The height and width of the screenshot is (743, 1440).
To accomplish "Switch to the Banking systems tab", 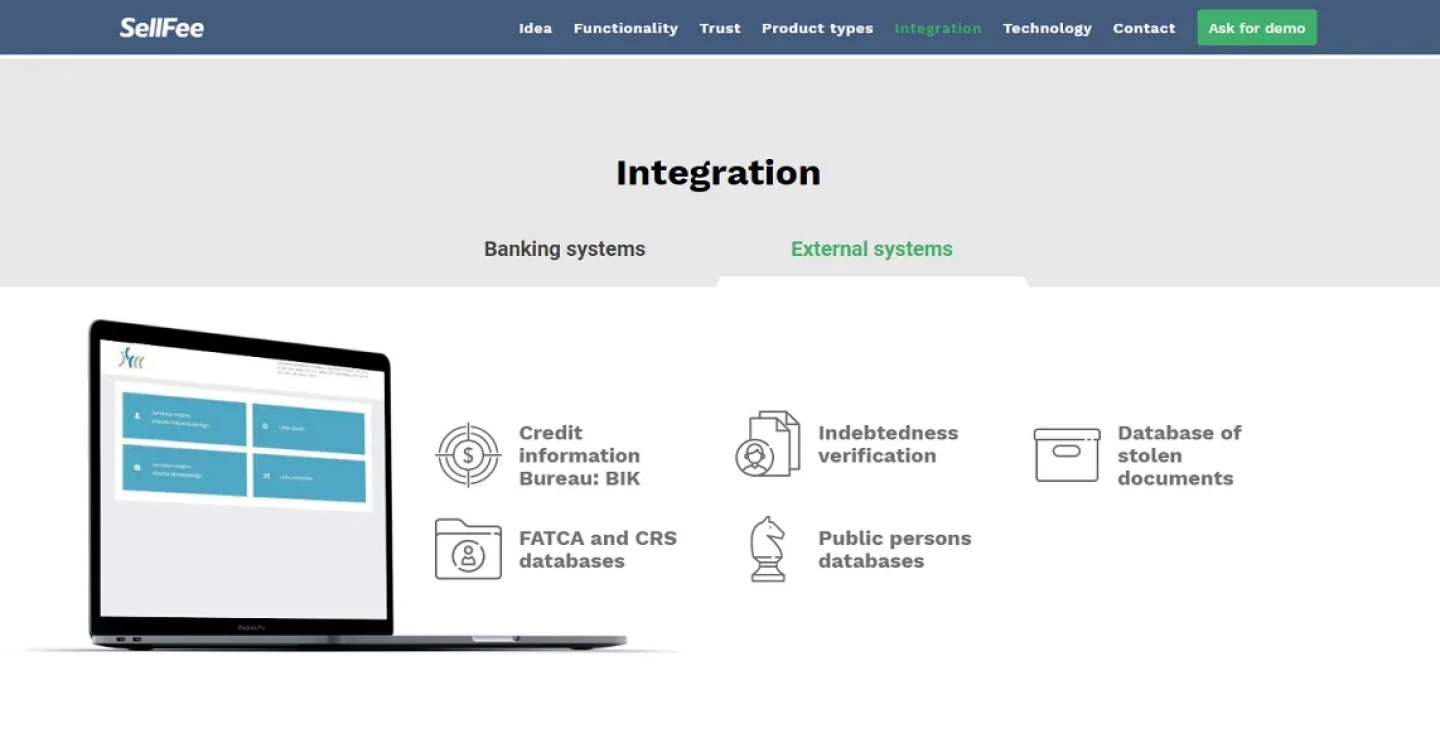I will (x=565, y=249).
